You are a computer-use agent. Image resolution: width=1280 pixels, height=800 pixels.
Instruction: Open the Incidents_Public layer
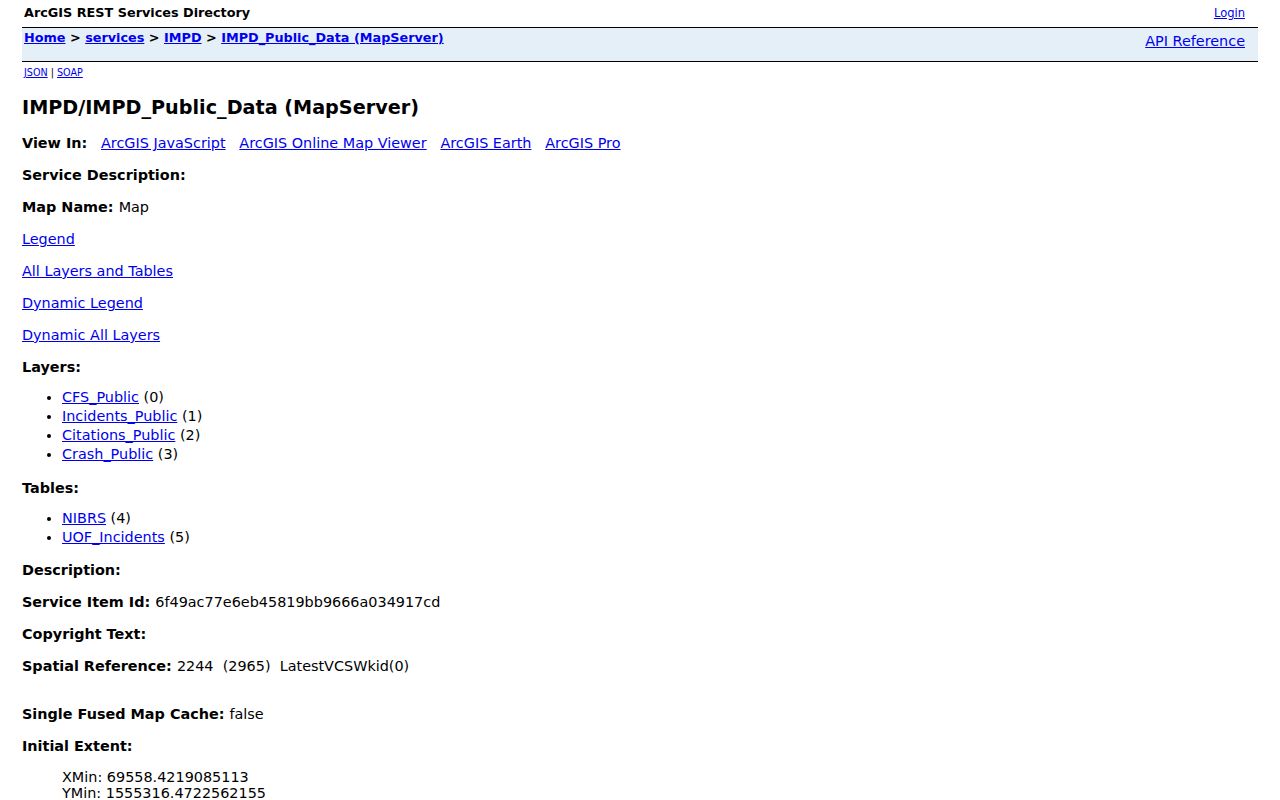(119, 416)
